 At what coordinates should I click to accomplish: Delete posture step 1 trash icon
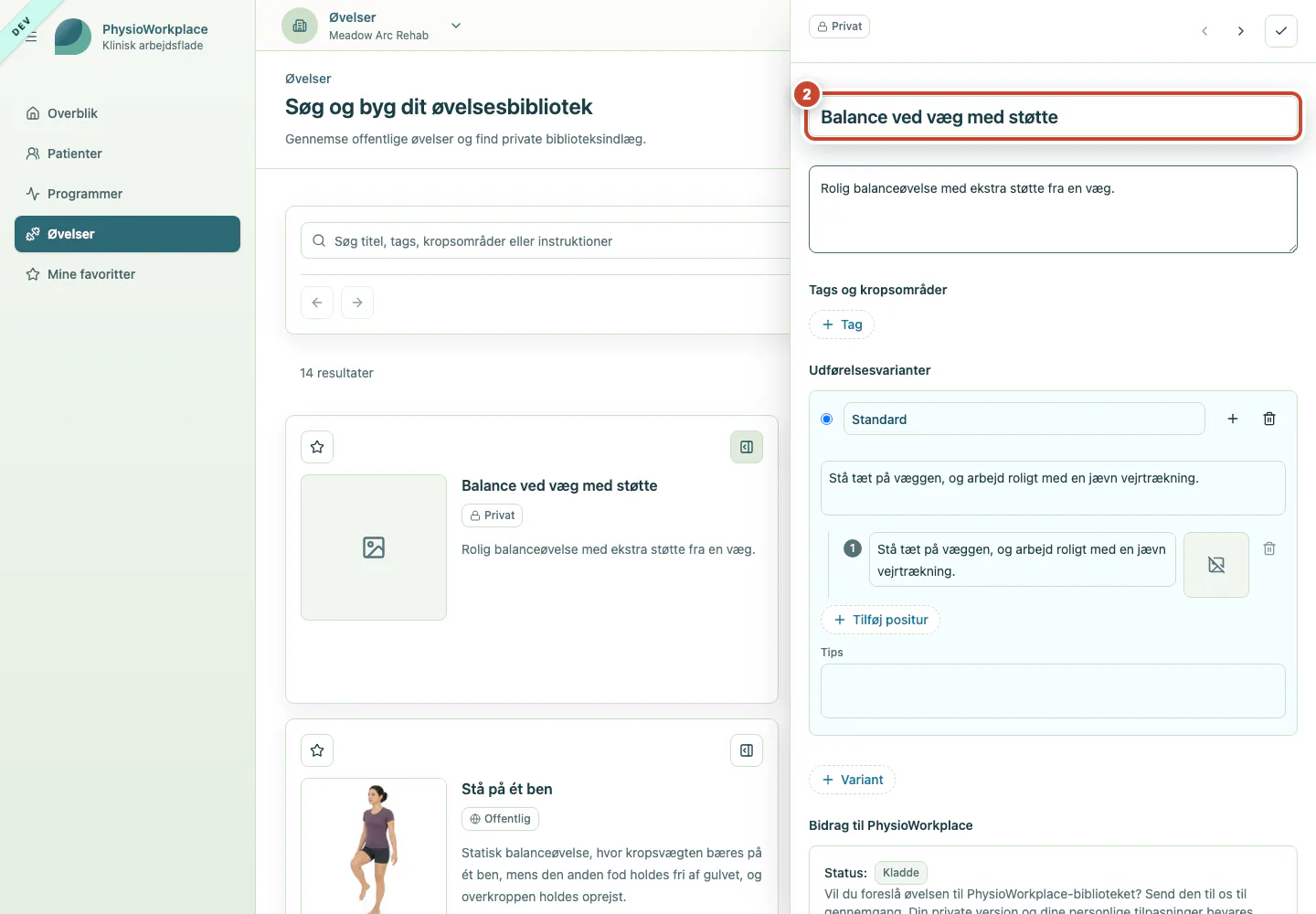click(x=1269, y=548)
